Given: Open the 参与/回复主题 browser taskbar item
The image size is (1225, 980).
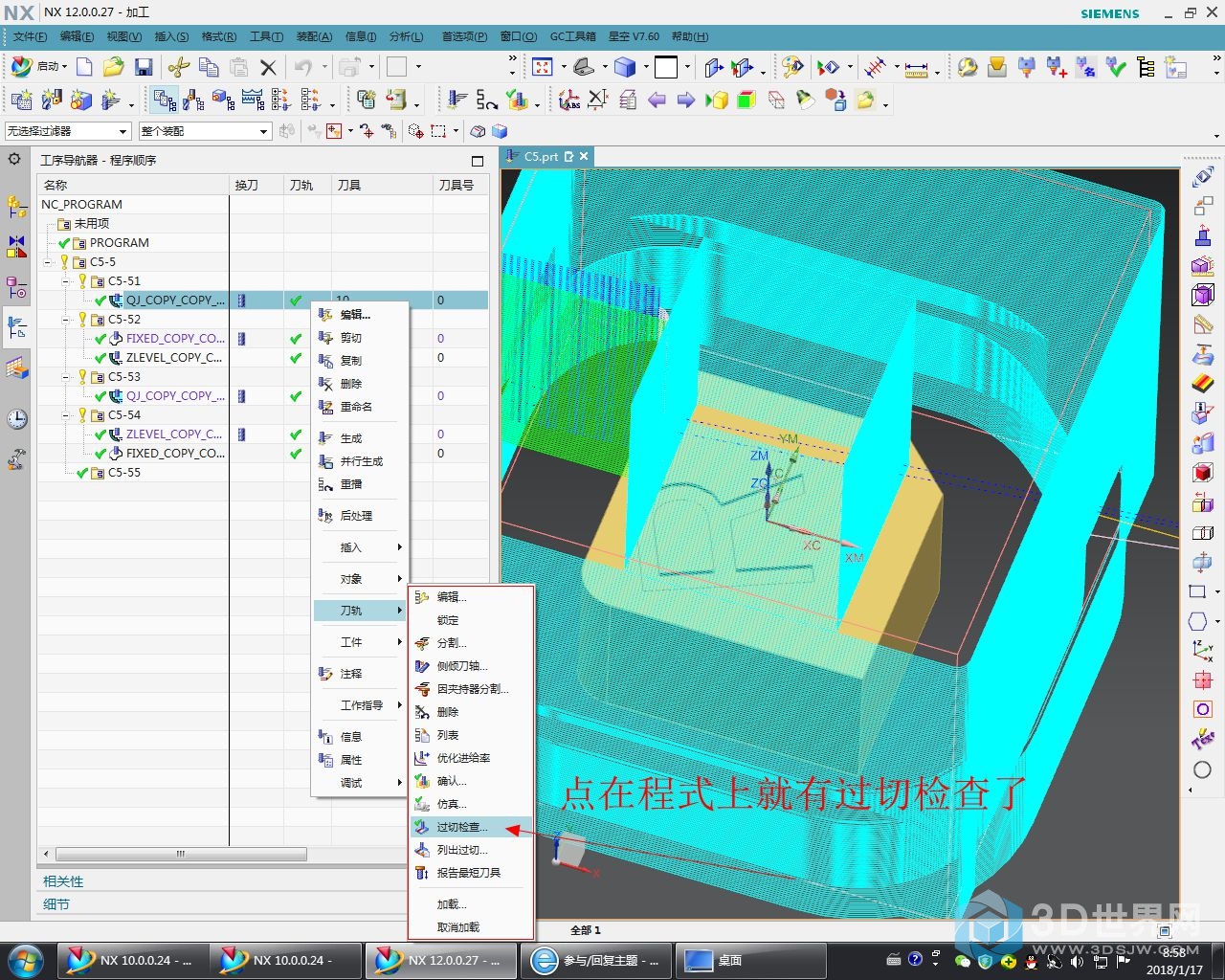Looking at the screenshot, I should [x=597, y=960].
